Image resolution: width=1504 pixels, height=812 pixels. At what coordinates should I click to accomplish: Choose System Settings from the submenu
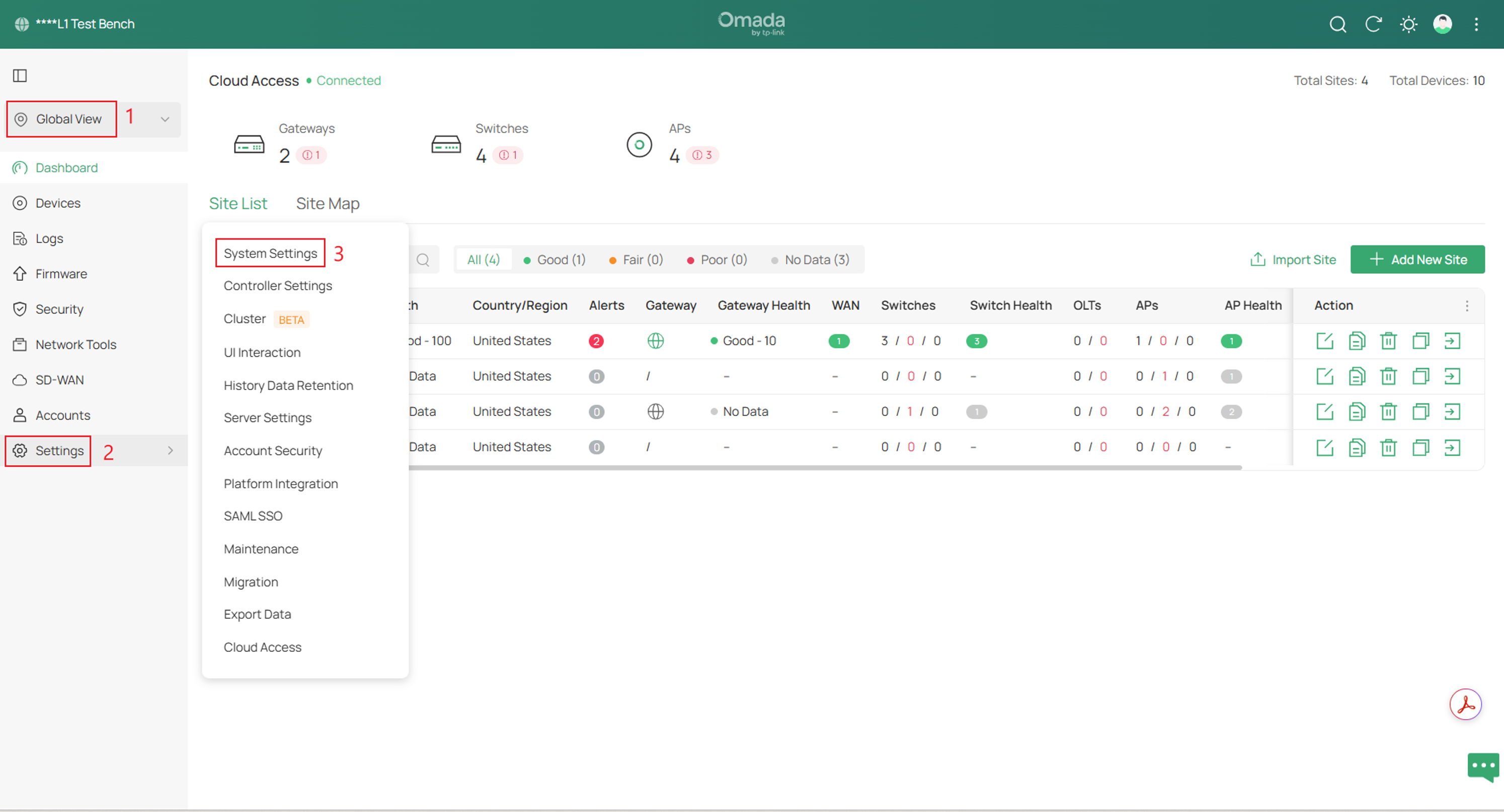[270, 254]
